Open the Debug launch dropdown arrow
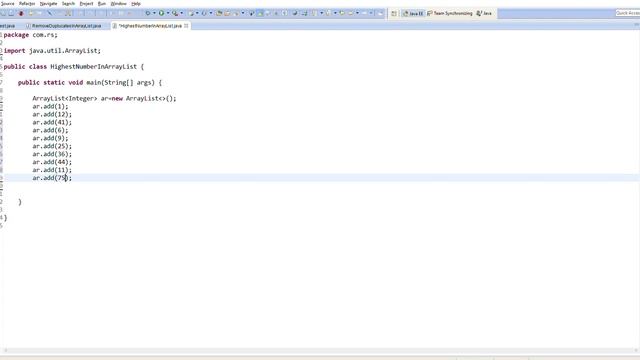 click(154, 13)
